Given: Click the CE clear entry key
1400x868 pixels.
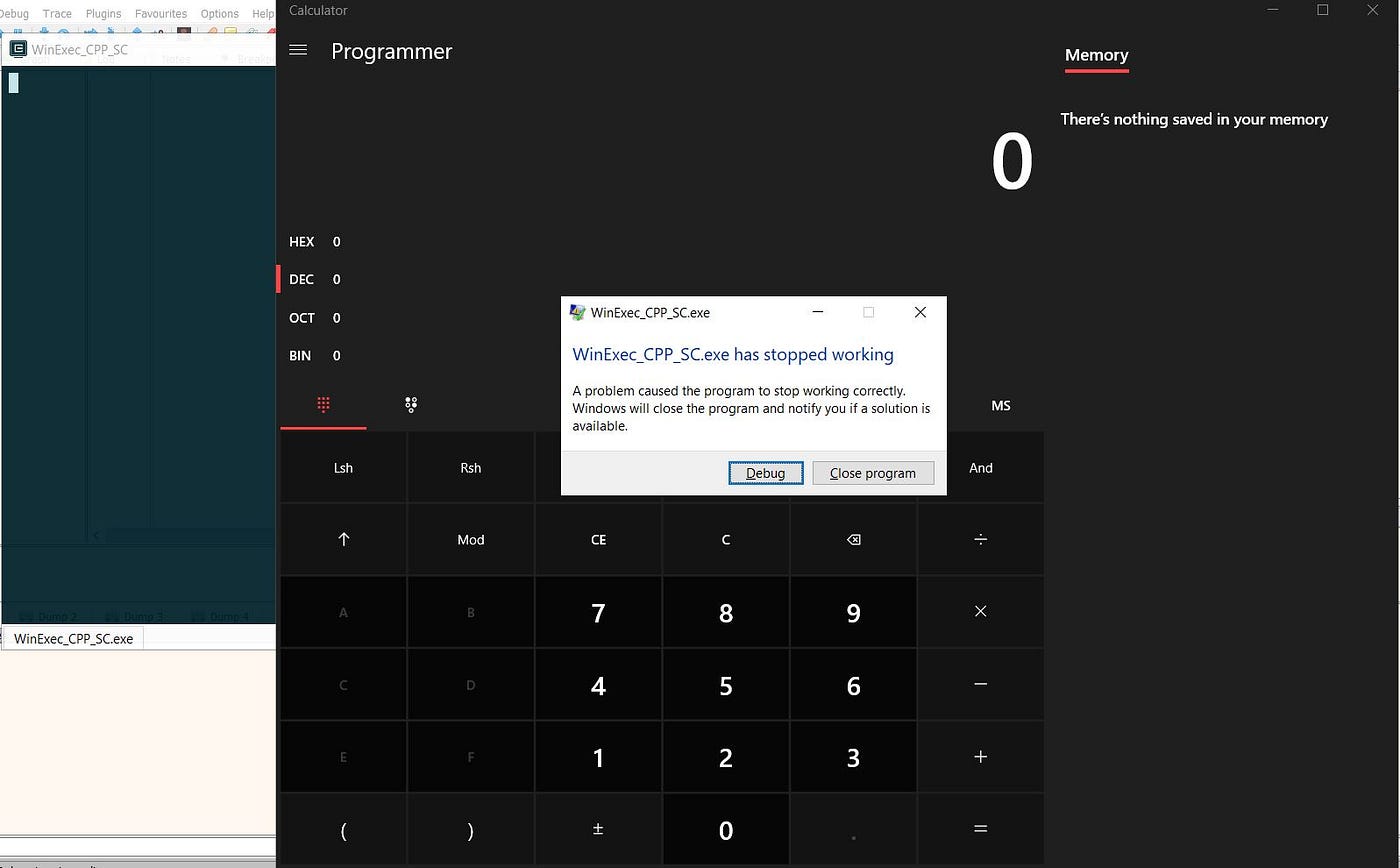Looking at the screenshot, I should [x=598, y=539].
